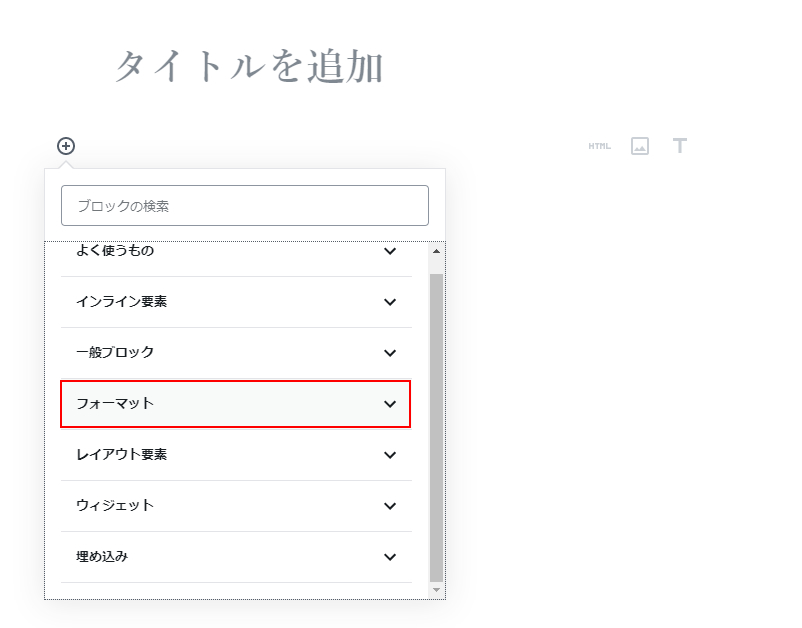This screenshot has width=802, height=628.
Task: Expand the レイアウト要素 section chevron
Action: point(390,455)
